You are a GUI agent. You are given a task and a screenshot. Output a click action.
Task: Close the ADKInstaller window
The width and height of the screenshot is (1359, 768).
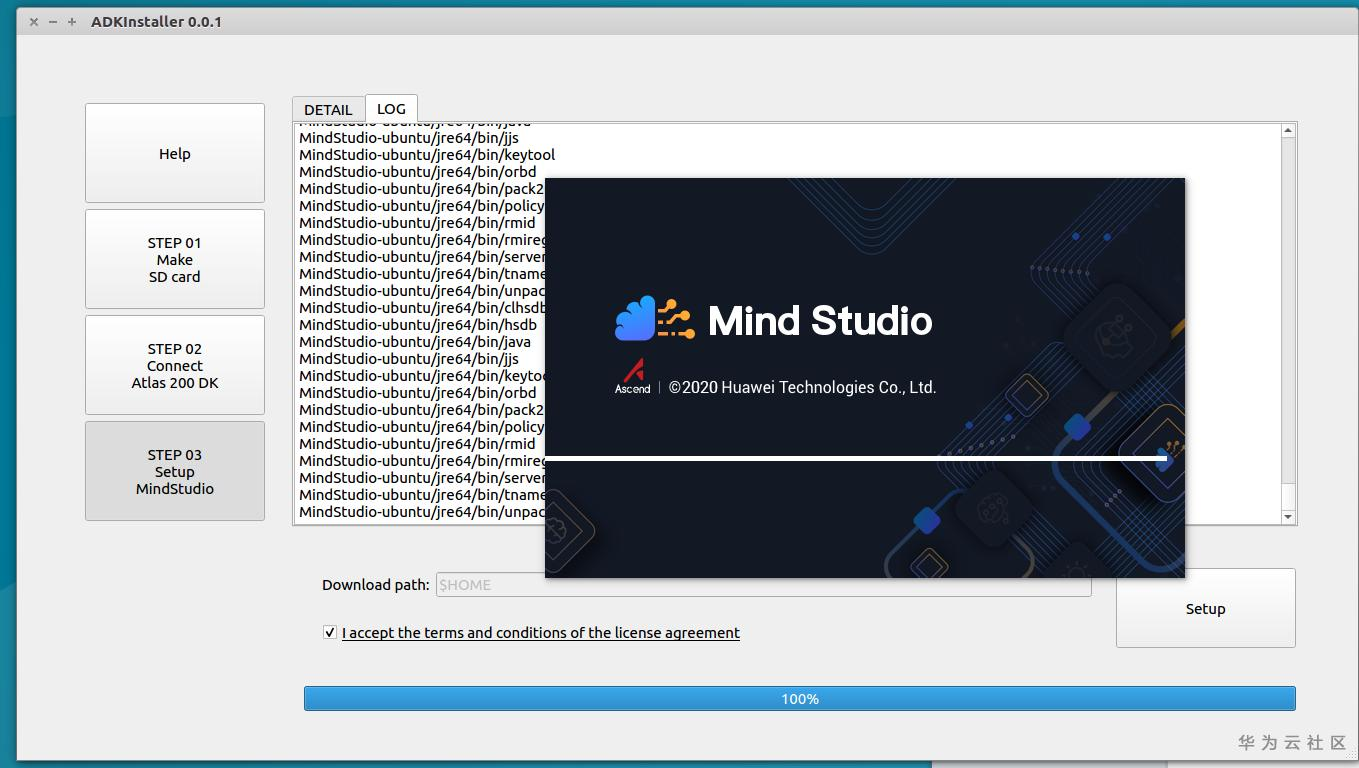34,21
